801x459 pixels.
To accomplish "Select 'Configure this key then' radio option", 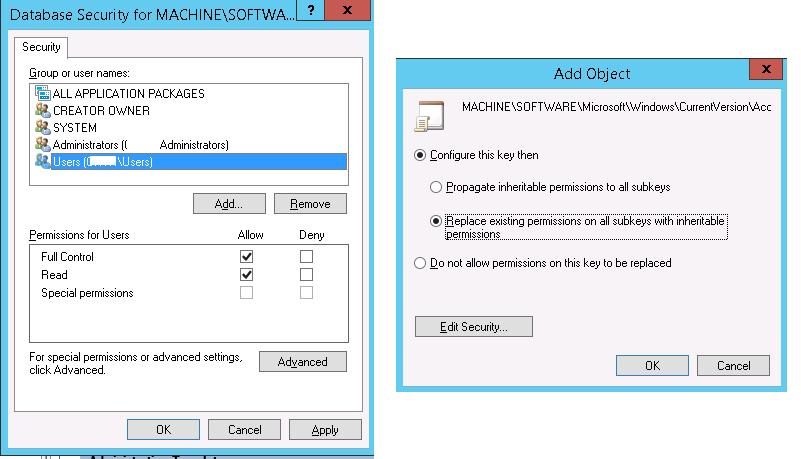I will click(420, 155).
